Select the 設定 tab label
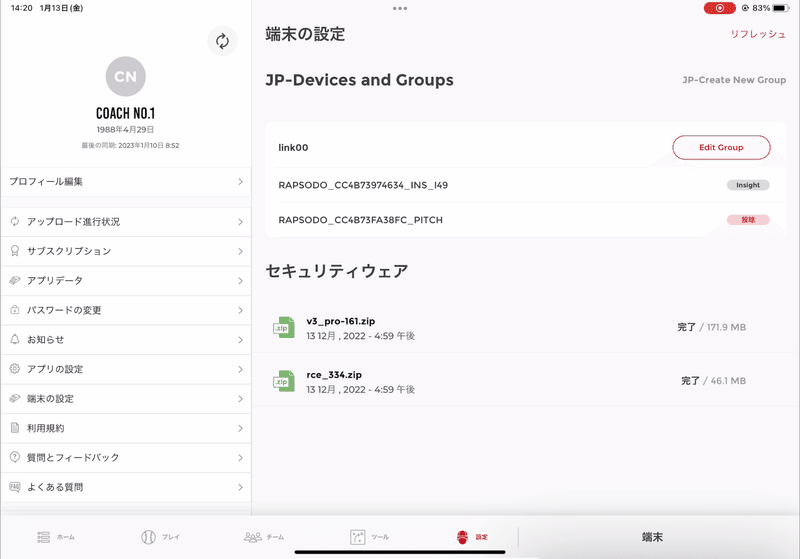The image size is (800, 559). point(482,537)
